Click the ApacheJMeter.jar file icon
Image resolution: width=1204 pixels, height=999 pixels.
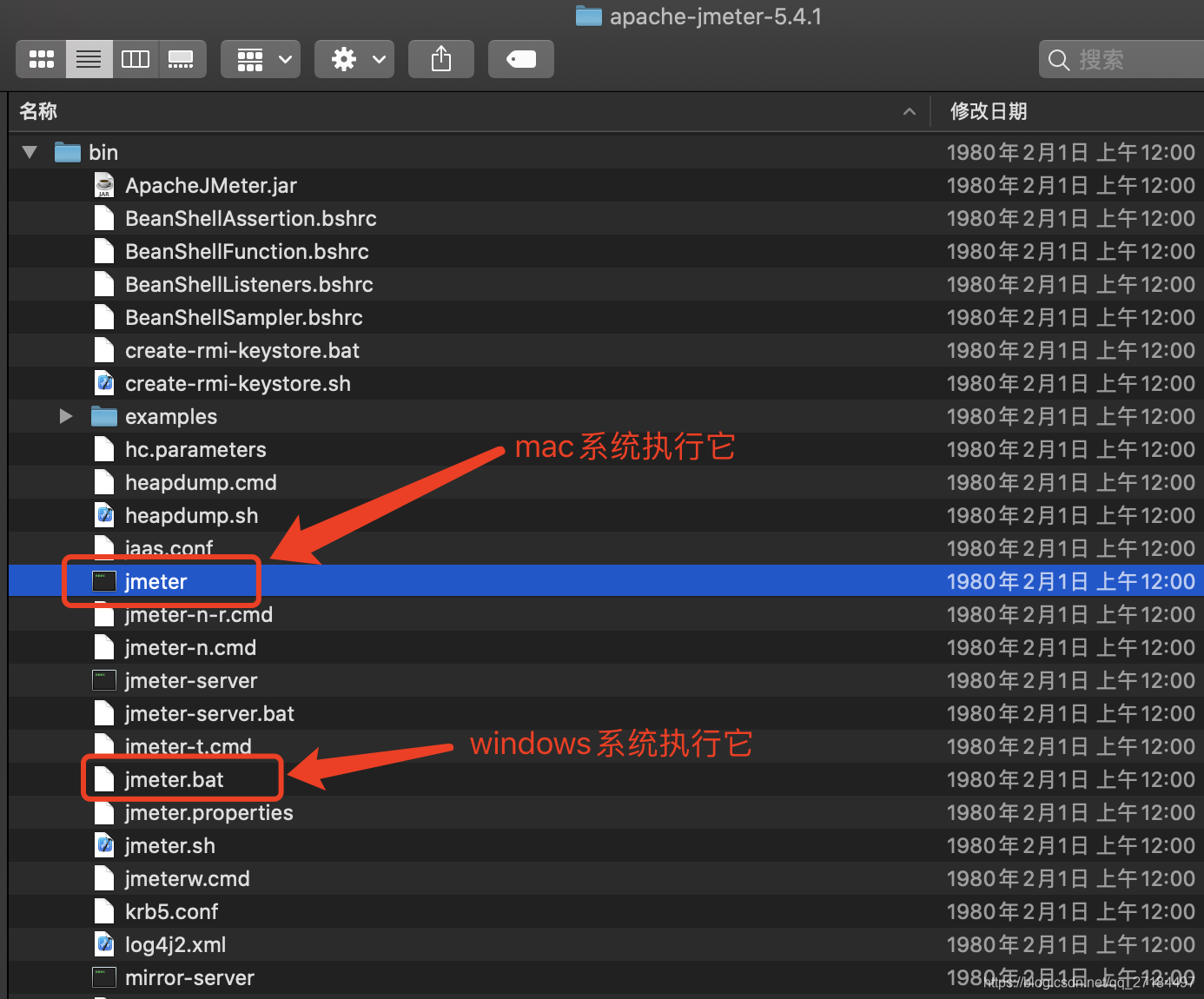(x=104, y=185)
